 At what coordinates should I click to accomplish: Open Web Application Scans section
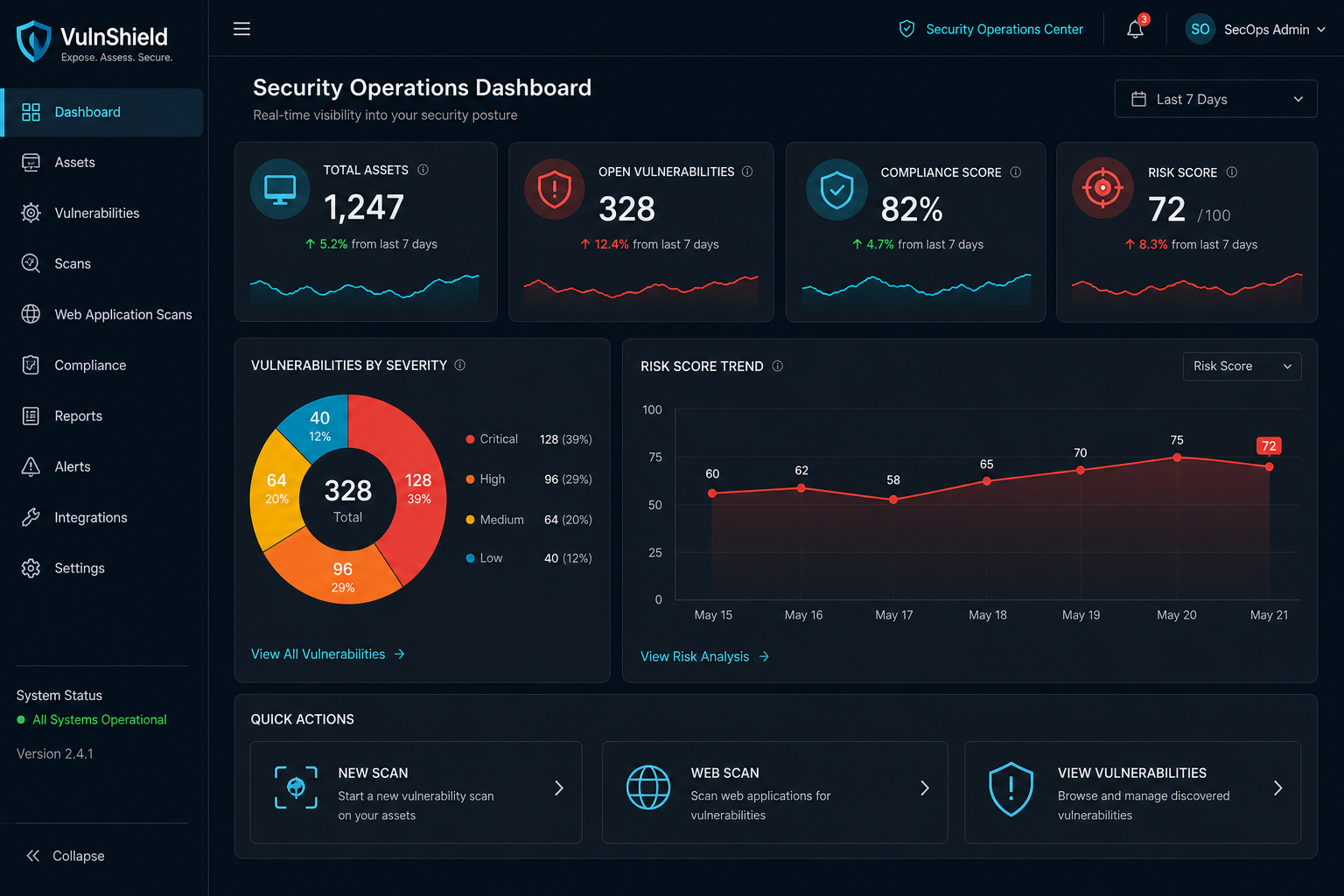click(x=103, y=314)
